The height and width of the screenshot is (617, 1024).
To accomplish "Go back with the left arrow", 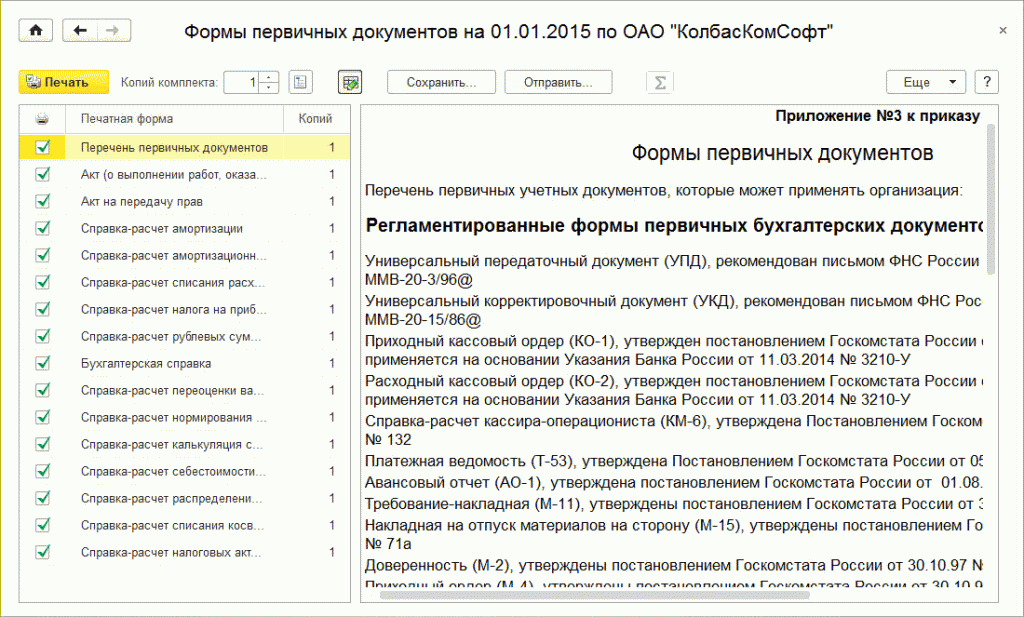I will coord(80,31).
